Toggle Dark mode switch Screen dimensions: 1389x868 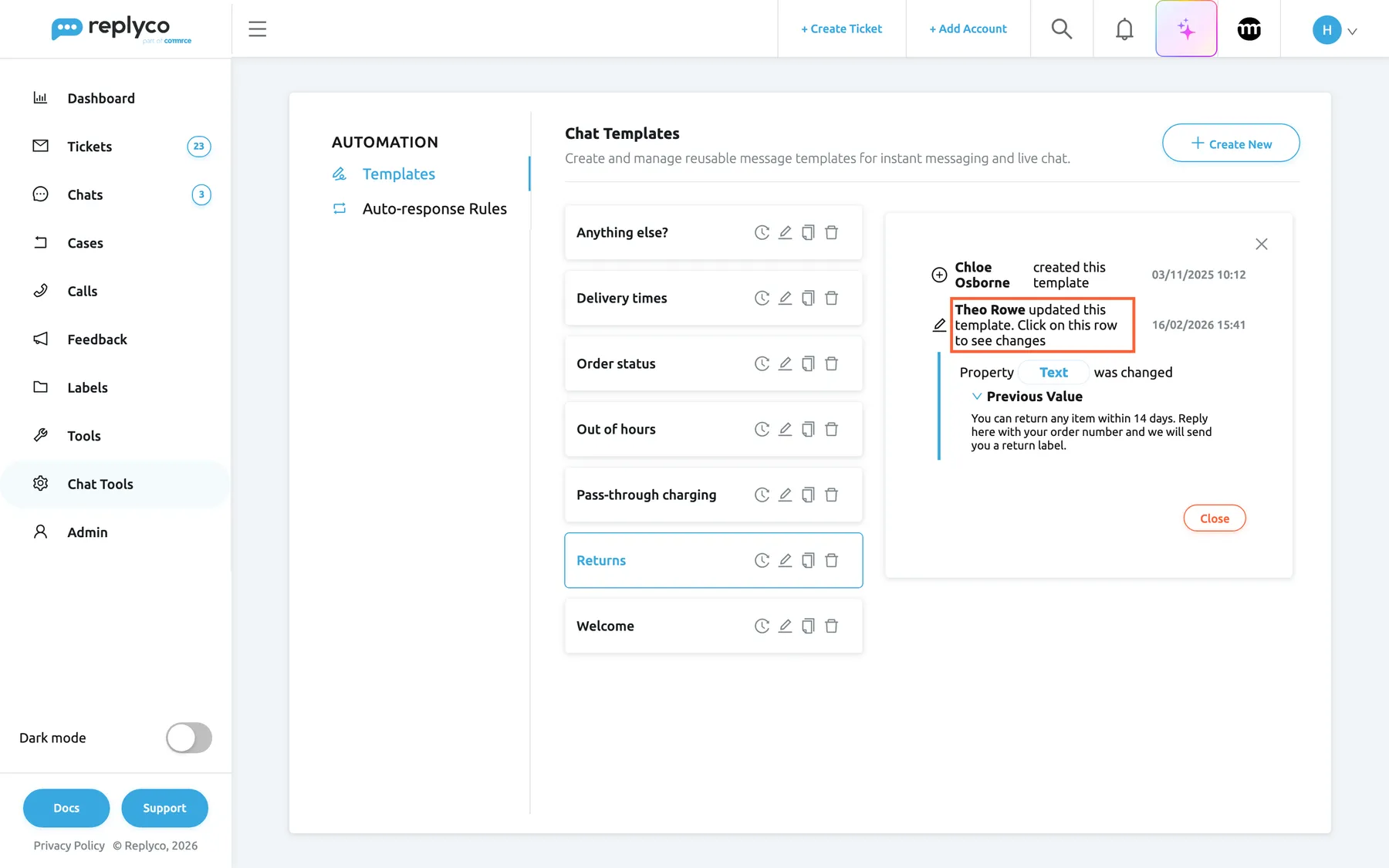189,738
